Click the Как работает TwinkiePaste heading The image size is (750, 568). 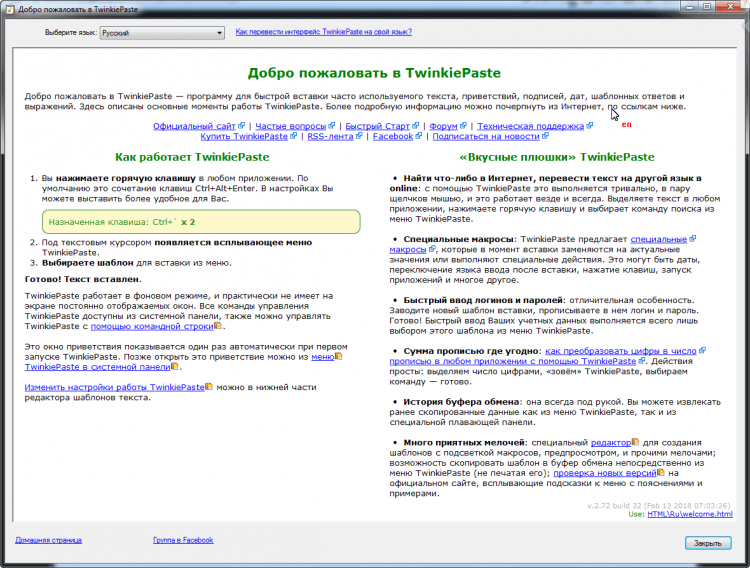point(192,157)
